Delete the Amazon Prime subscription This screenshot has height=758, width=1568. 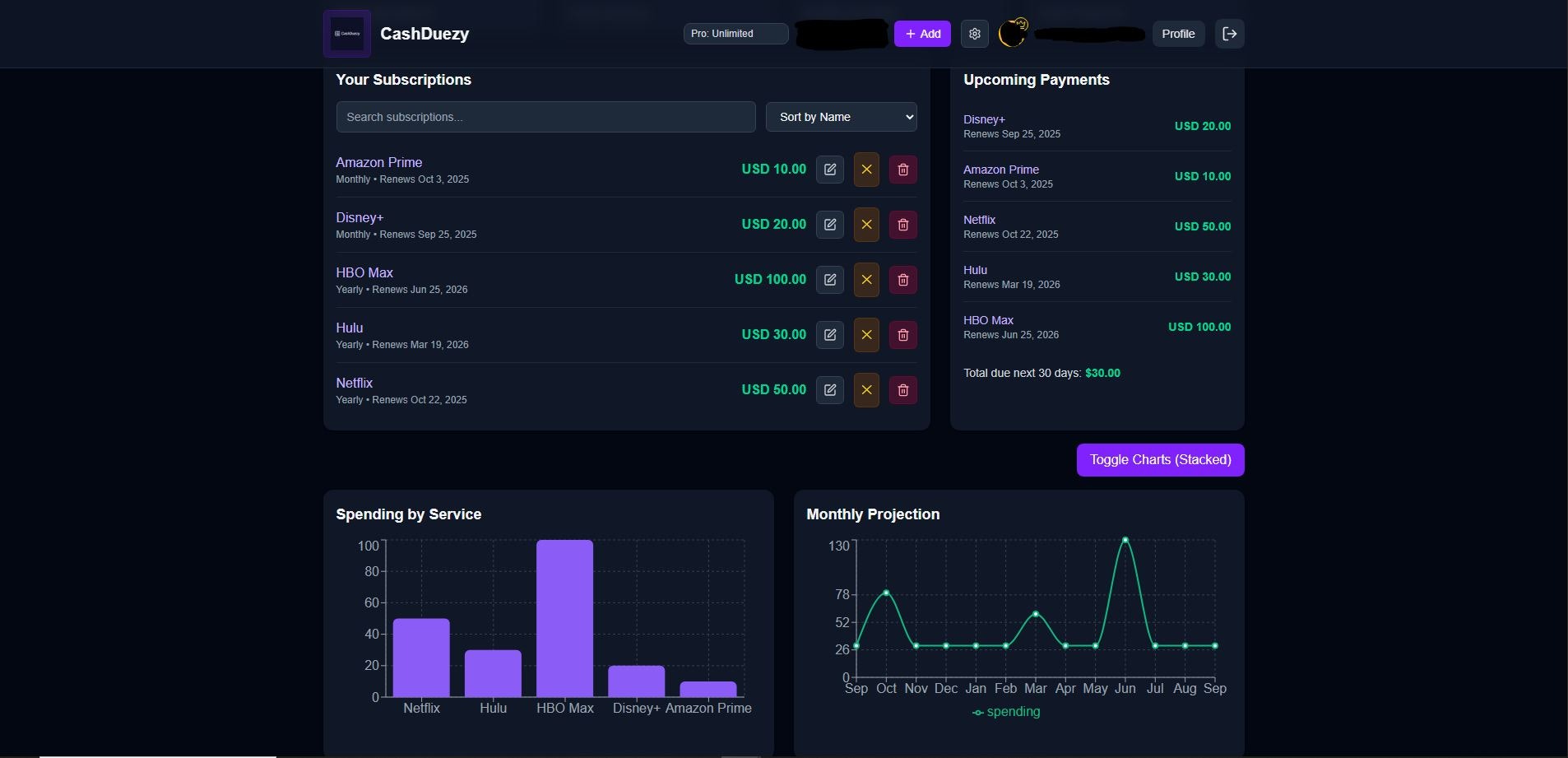tap(903, 170)
